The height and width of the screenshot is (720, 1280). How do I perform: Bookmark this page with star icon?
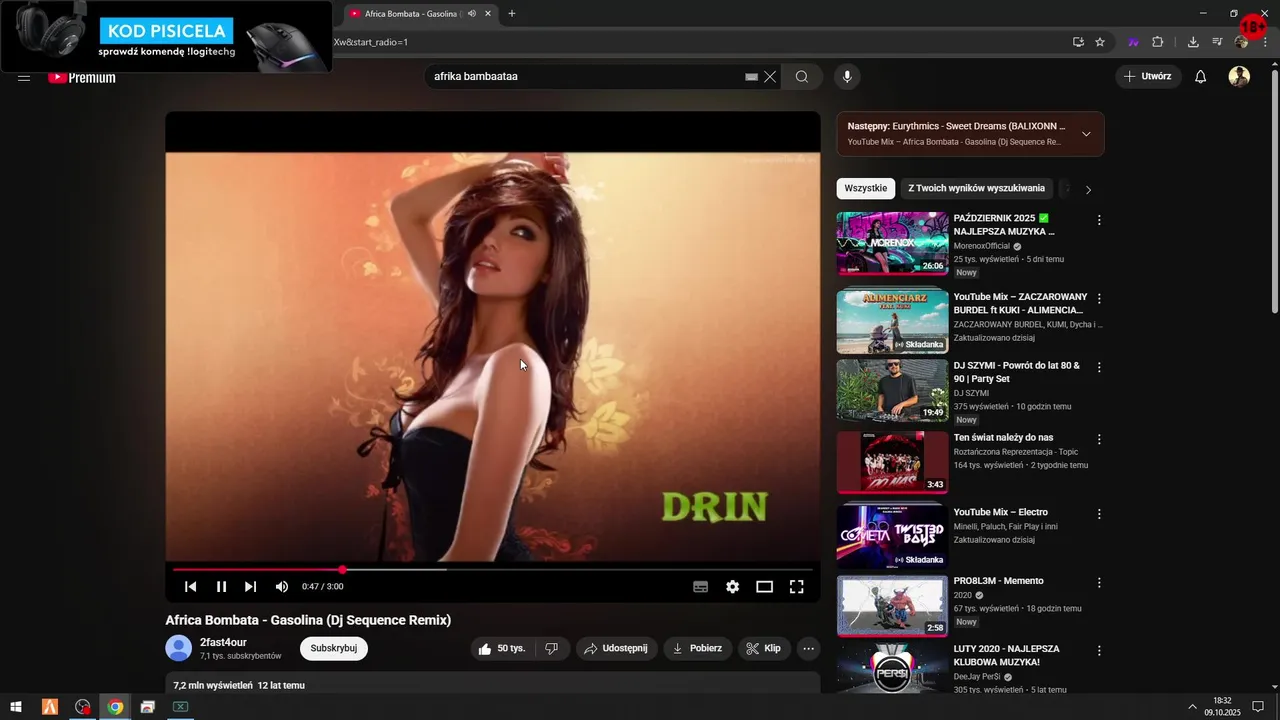tap(1100, 42)
